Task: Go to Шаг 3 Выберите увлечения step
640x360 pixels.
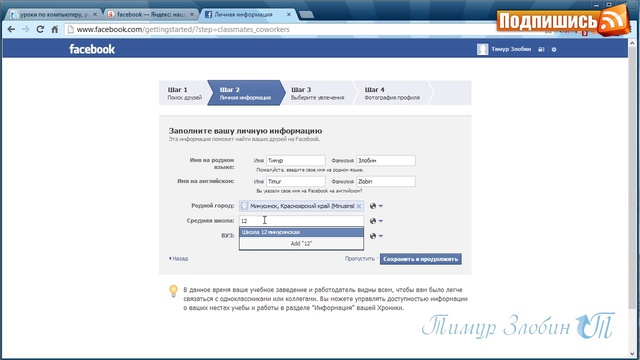Action: point(317,93)
